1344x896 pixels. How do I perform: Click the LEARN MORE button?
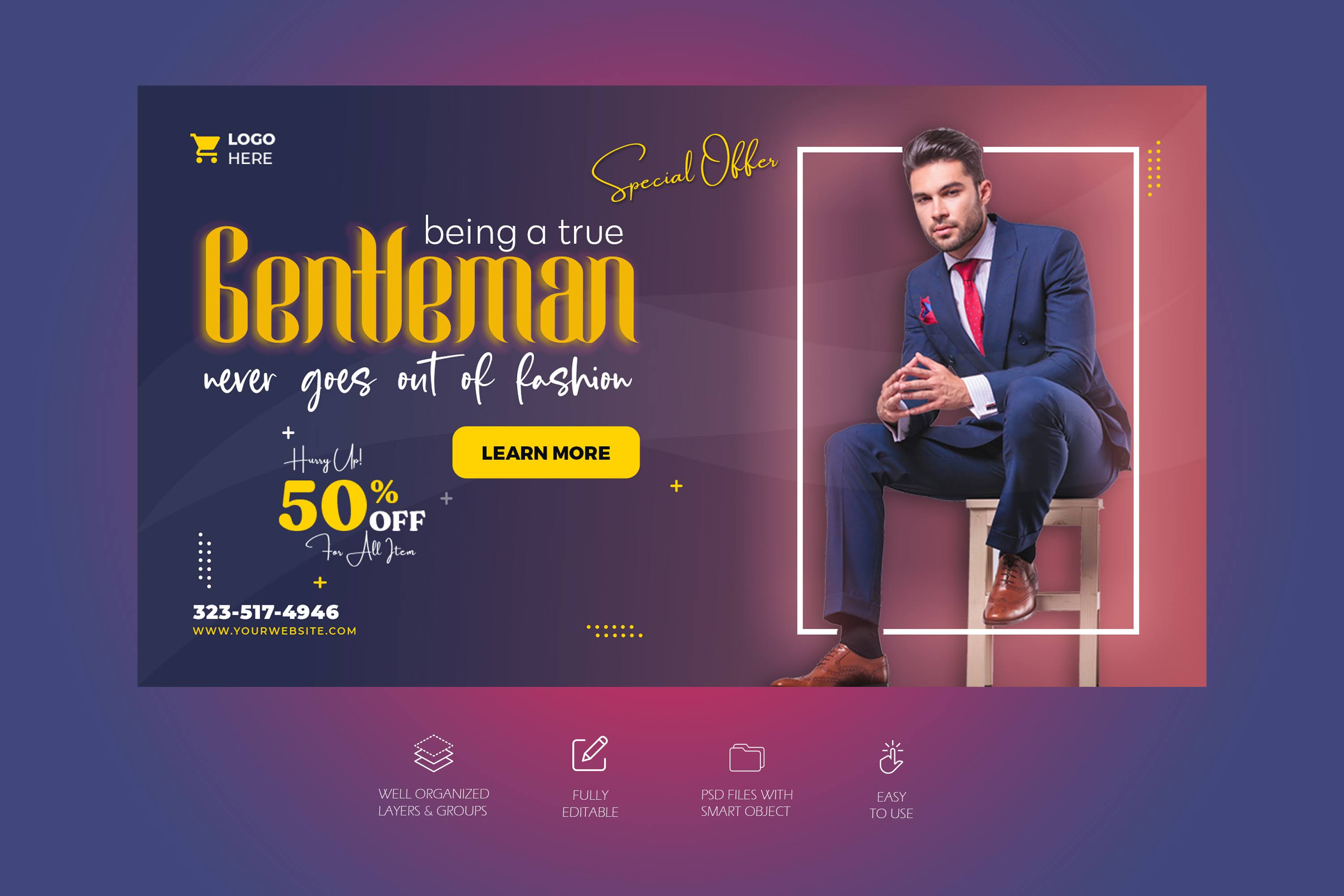546,452
